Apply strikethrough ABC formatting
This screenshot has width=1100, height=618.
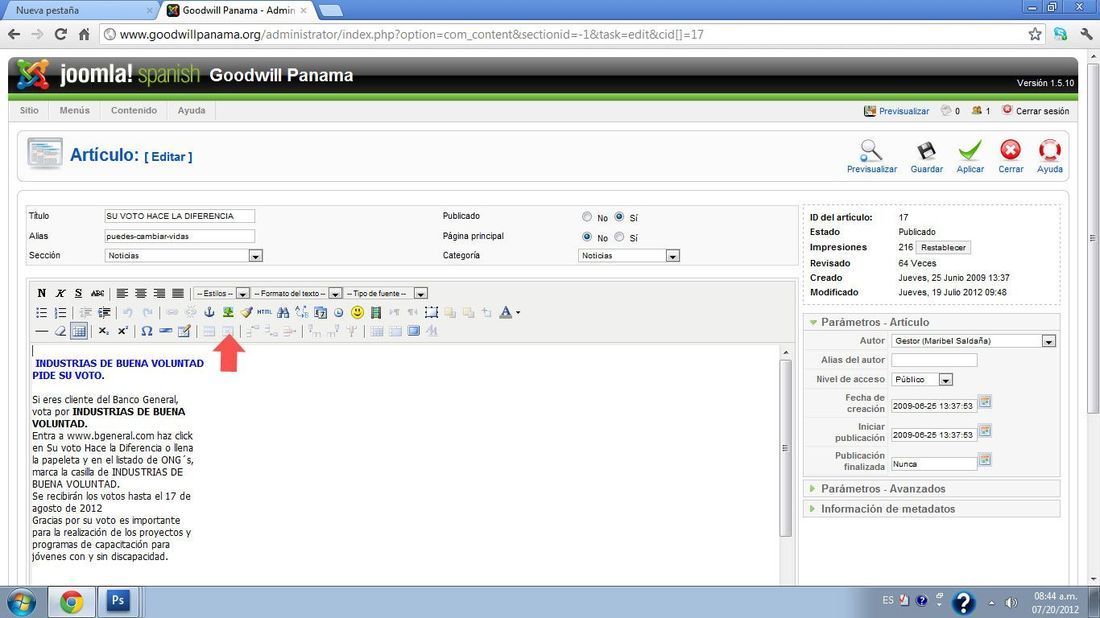pos(98,293)
